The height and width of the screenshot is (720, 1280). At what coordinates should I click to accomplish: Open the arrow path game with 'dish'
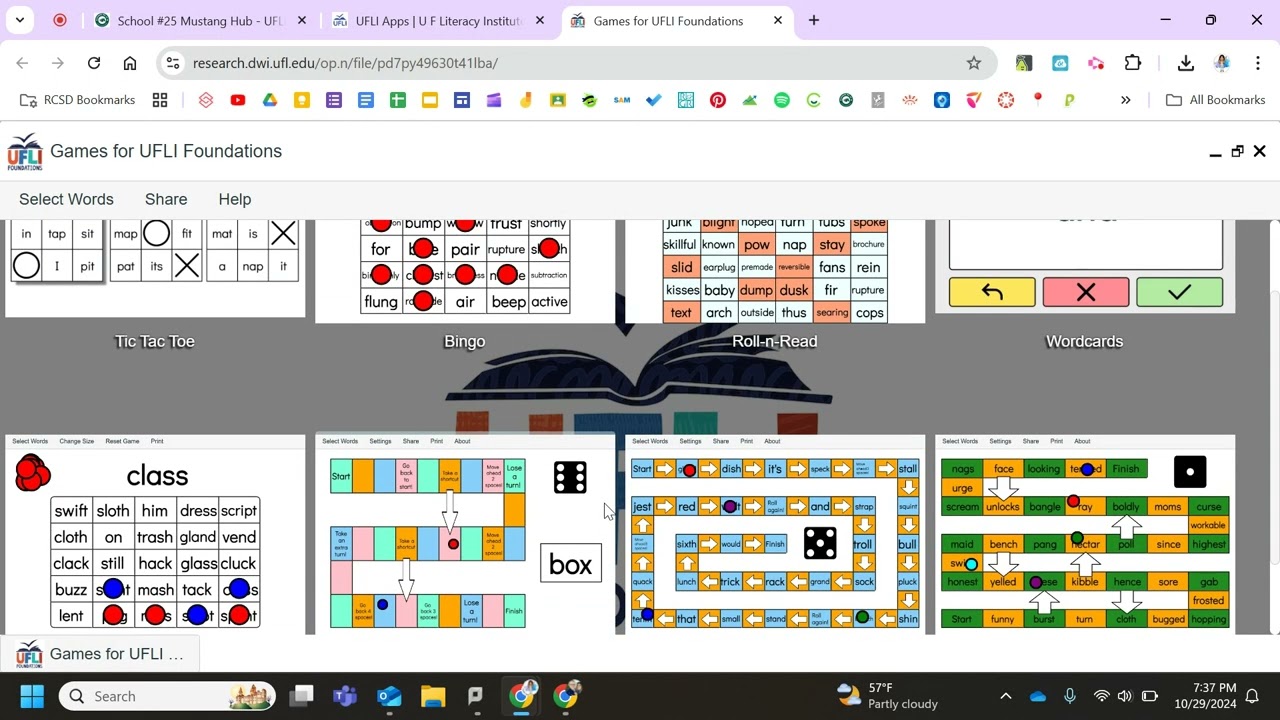(775, 534)
